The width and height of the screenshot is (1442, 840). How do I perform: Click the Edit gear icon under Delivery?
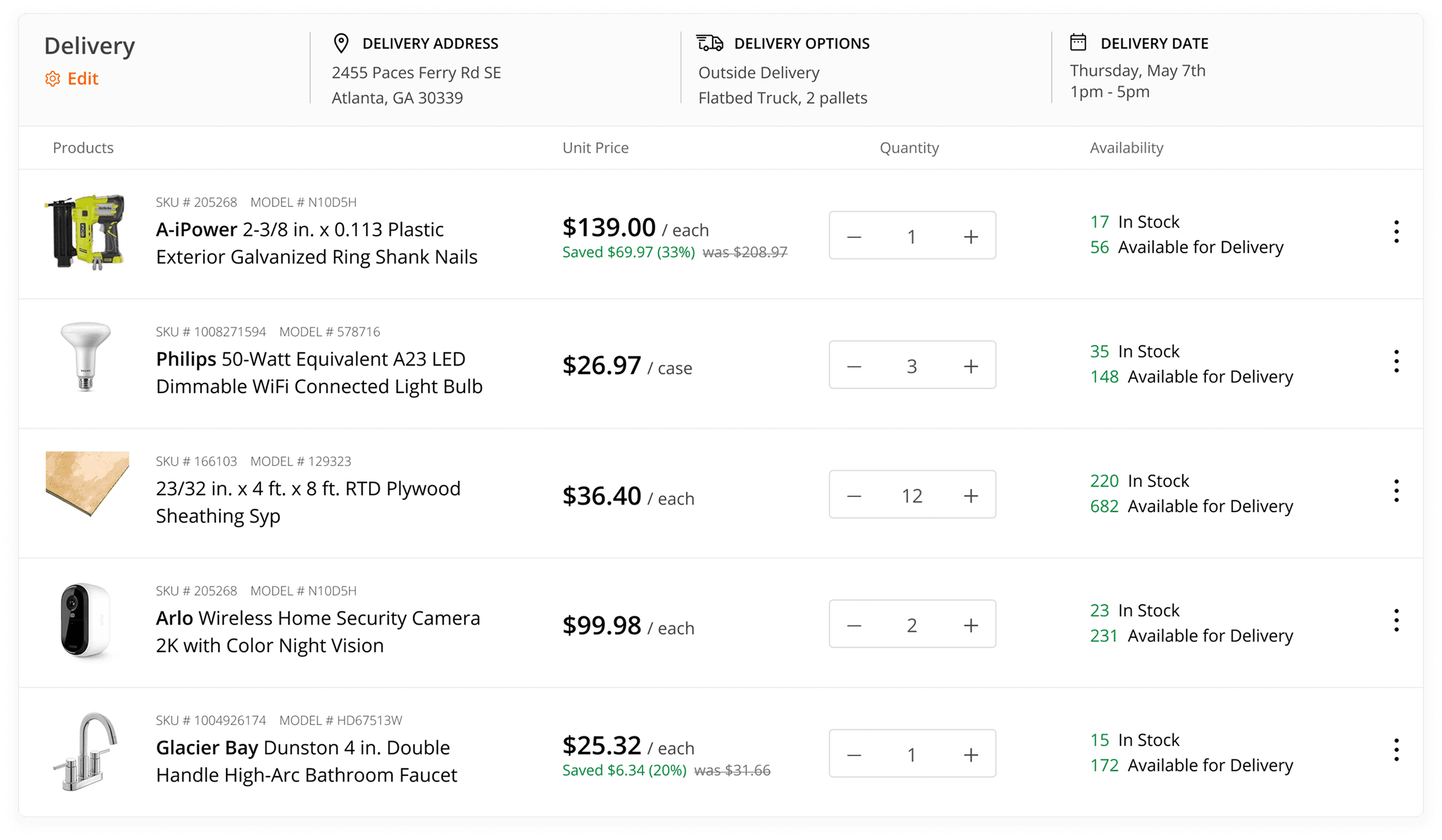click(x=53, y=79)
